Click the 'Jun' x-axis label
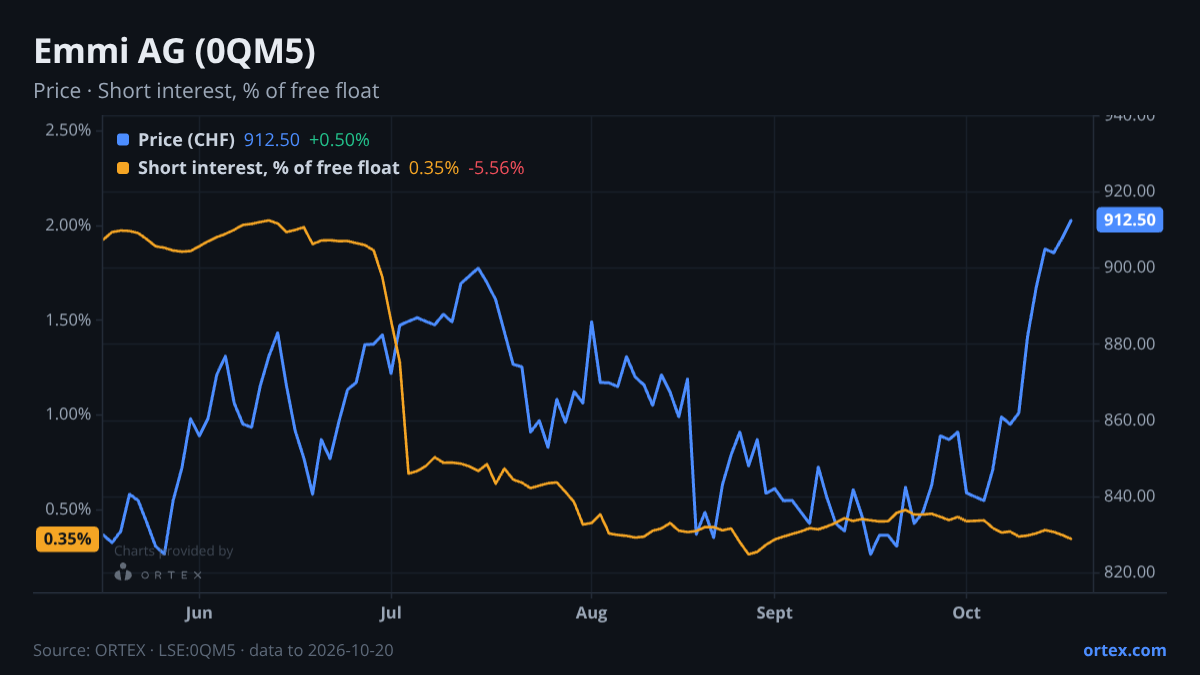 point(199,611)
